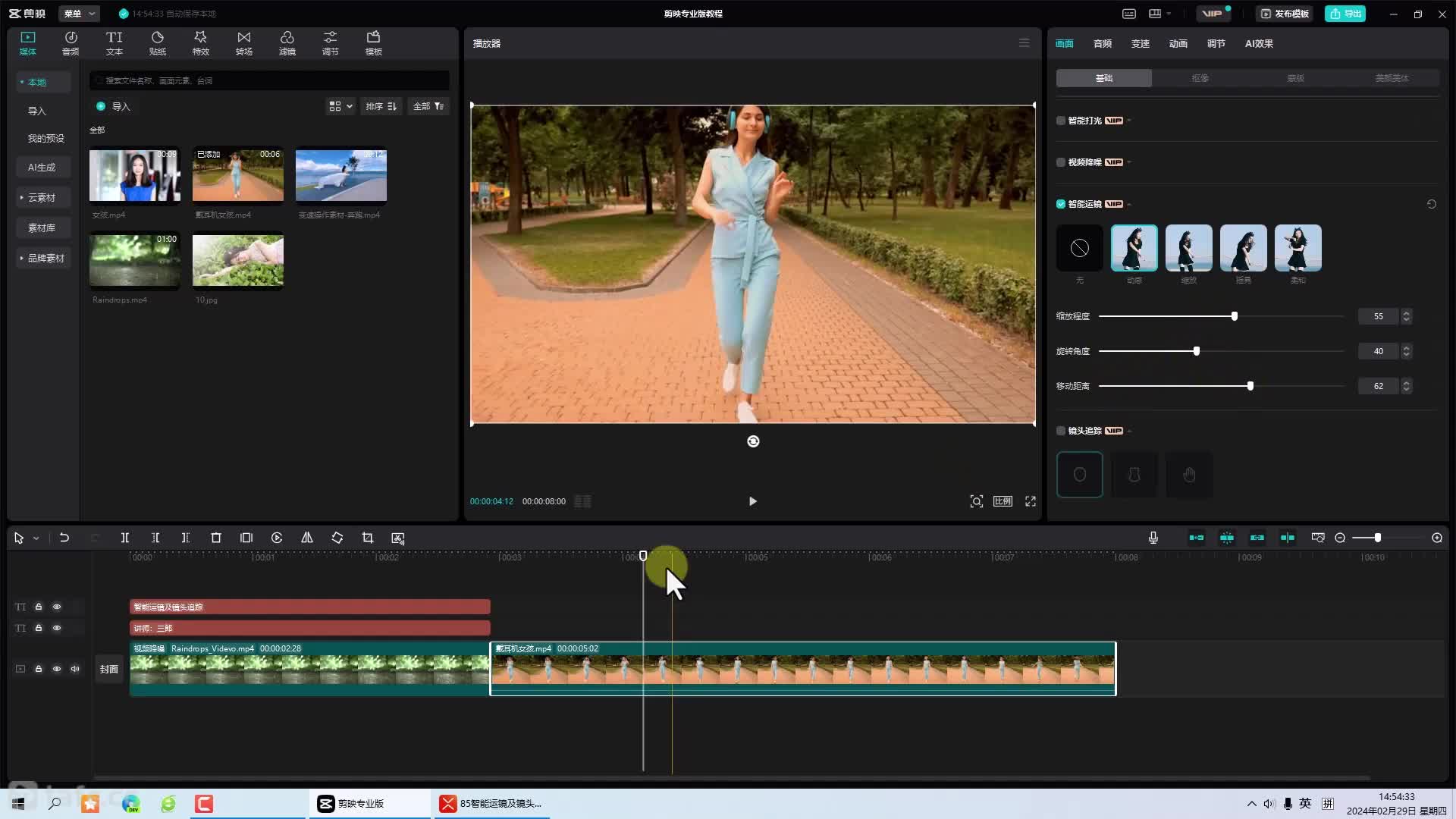Switch to the AI效果 tab
The width and height of the screenshot is (1456, 819).
pos(1259,43)
